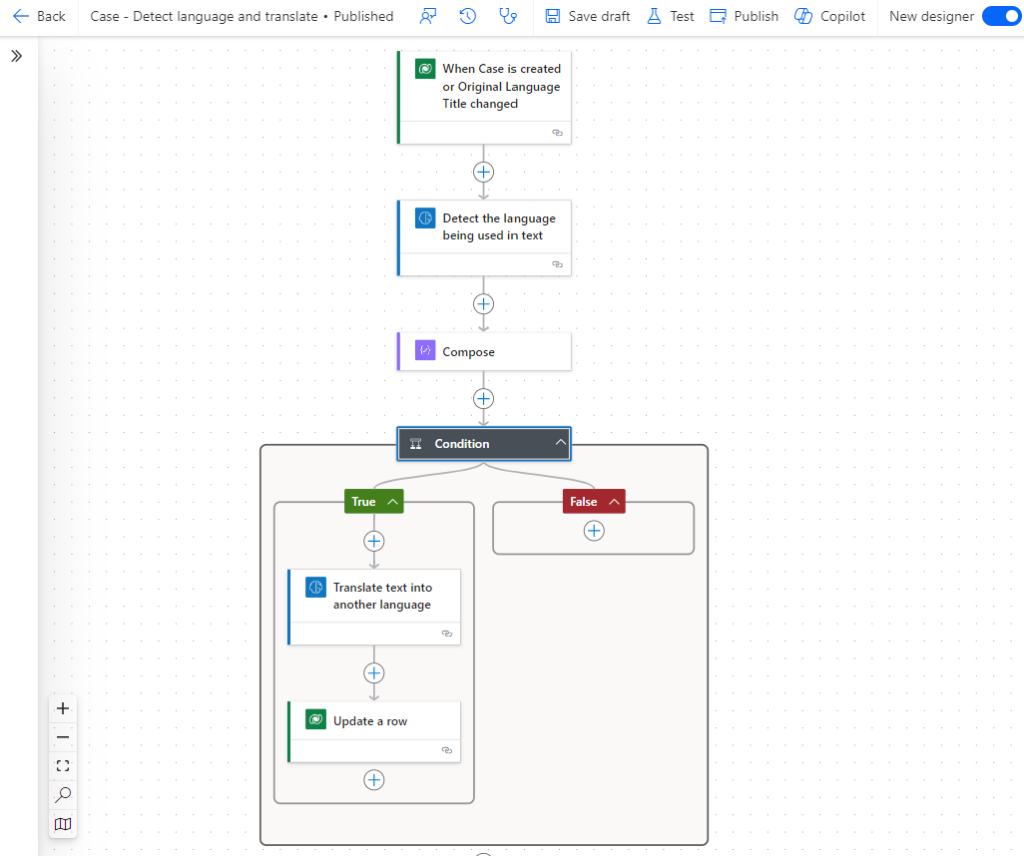
Task: Collapse the True branch
Action: click(393, 502)
